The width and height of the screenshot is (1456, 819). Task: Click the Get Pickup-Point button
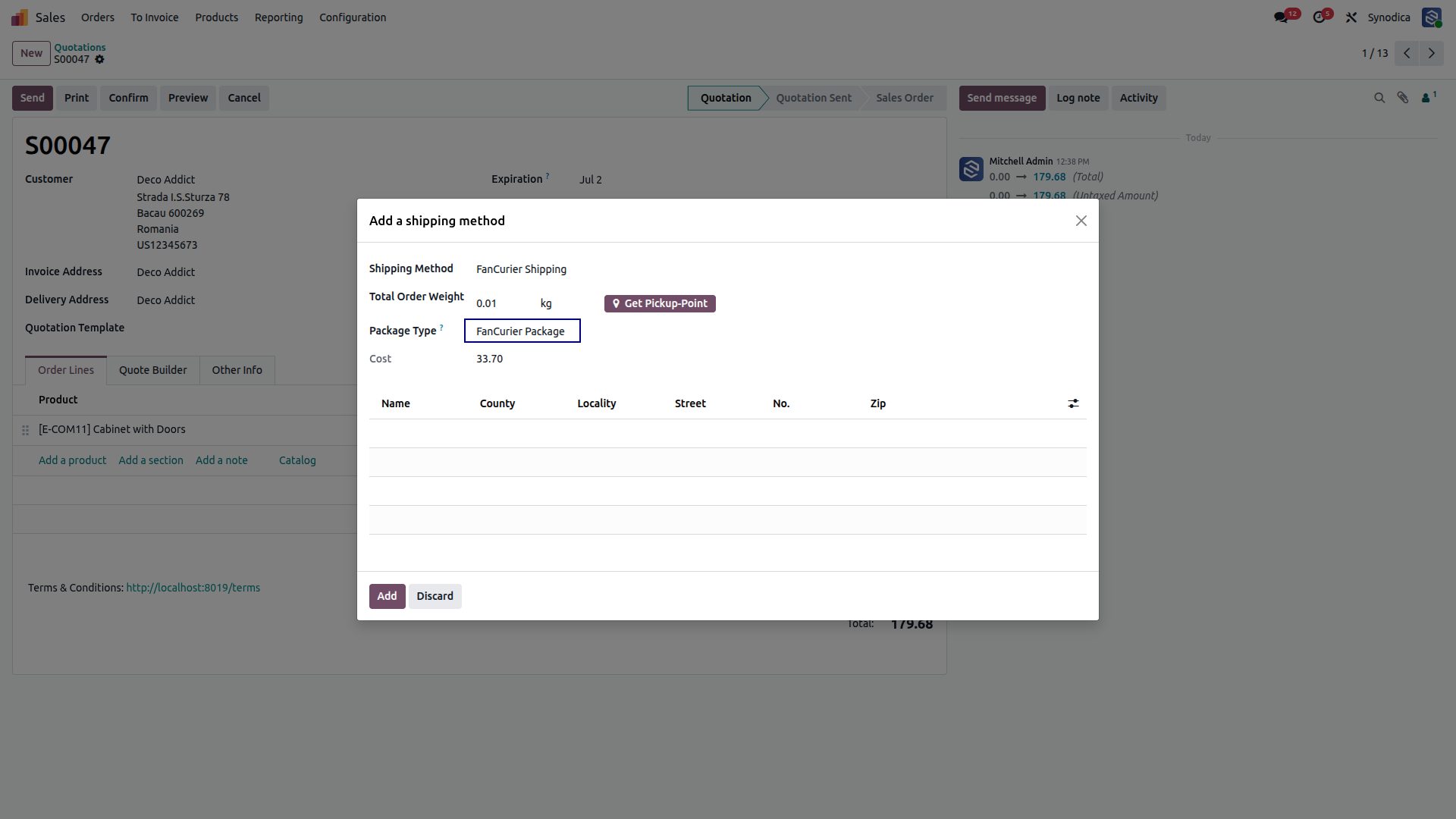[x=660, y=303]
